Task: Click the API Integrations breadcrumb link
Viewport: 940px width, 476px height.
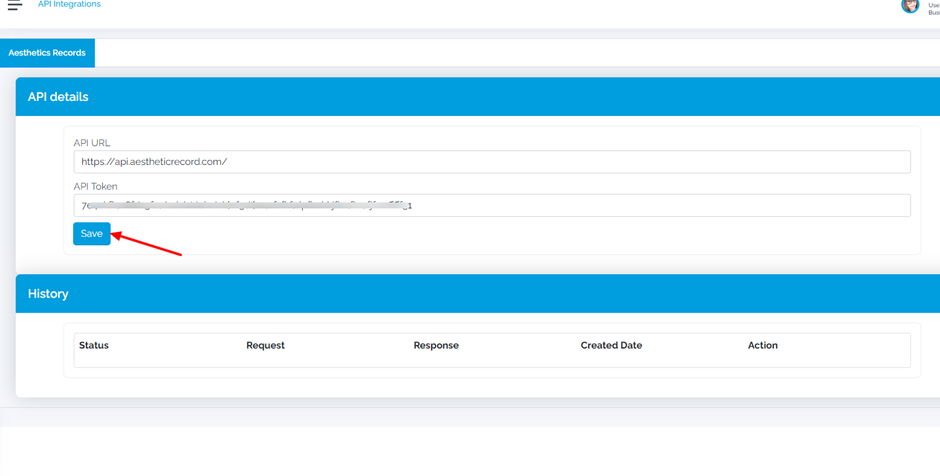Action: (69, 4)
